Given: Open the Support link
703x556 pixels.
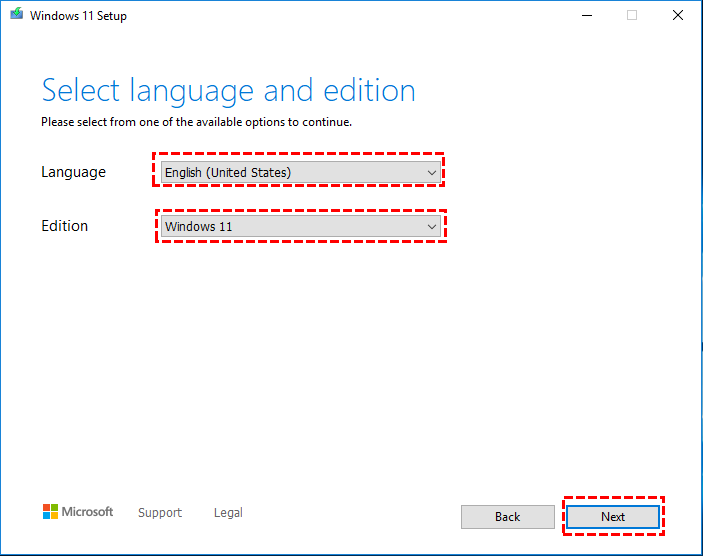Looking at the screenshot, I should (x=160, y=513).
